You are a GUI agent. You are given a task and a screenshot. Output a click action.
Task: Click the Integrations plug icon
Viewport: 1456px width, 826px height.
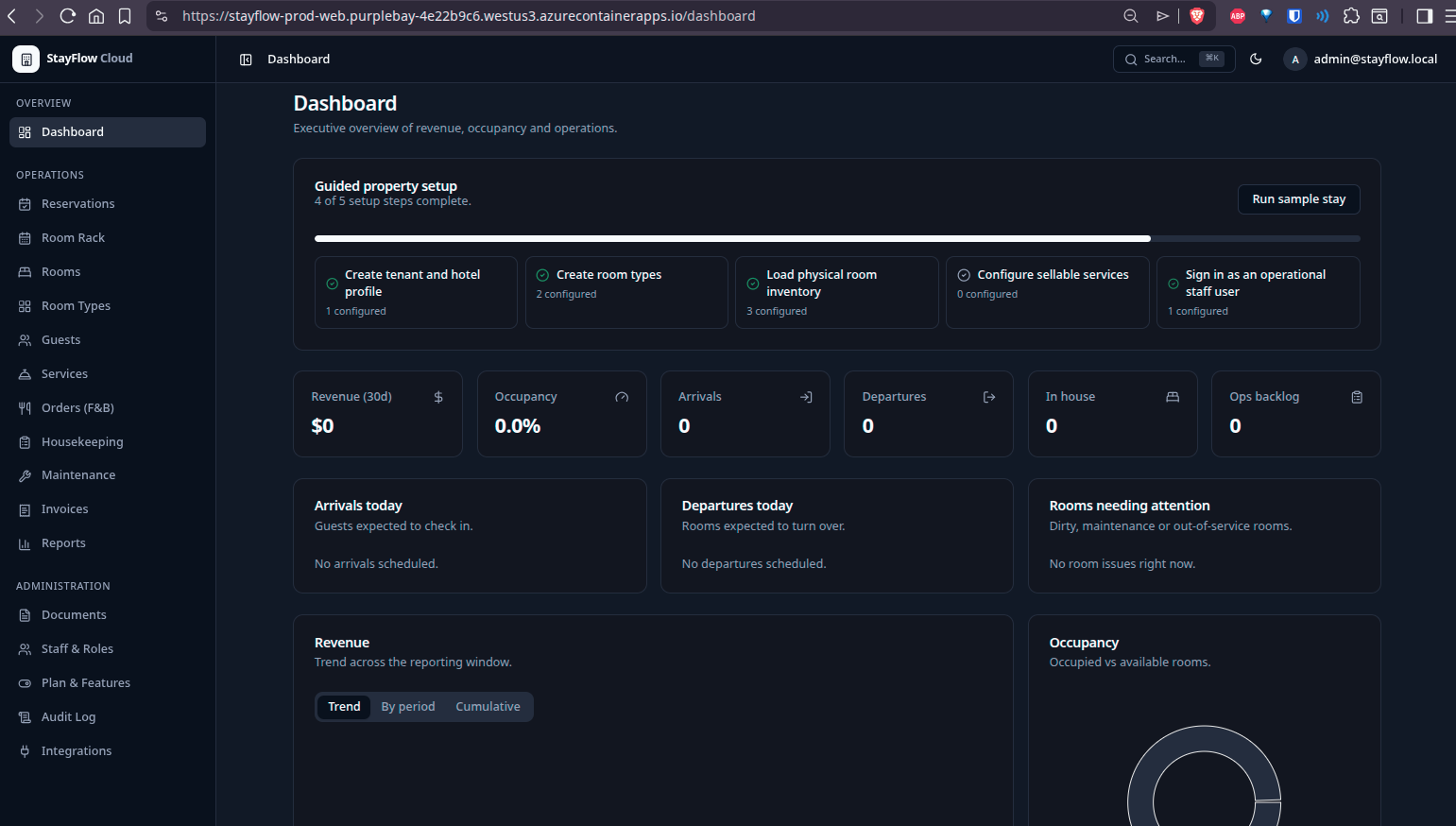click(25, 751)
